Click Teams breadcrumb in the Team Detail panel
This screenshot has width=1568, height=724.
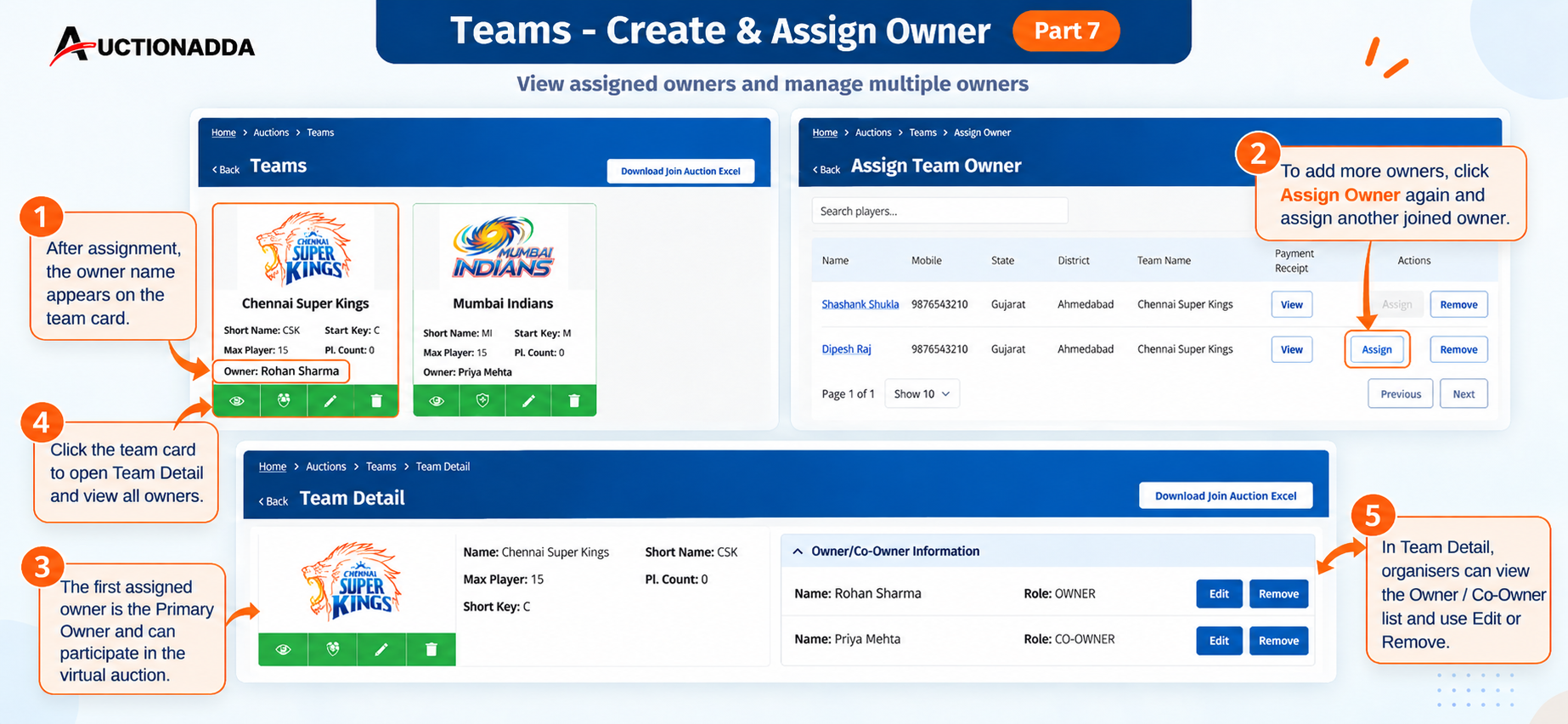(381, 467)
